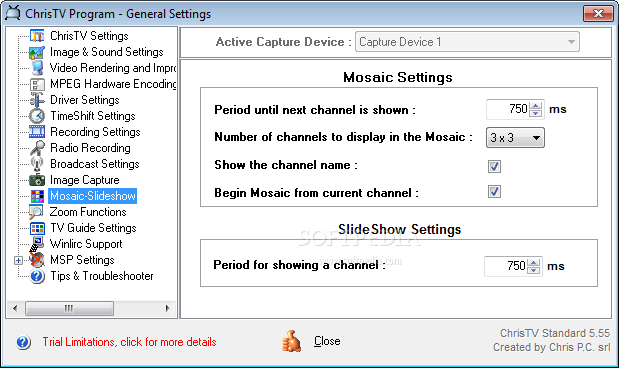Click the TV Guide Settings icon

pos(37,228)
